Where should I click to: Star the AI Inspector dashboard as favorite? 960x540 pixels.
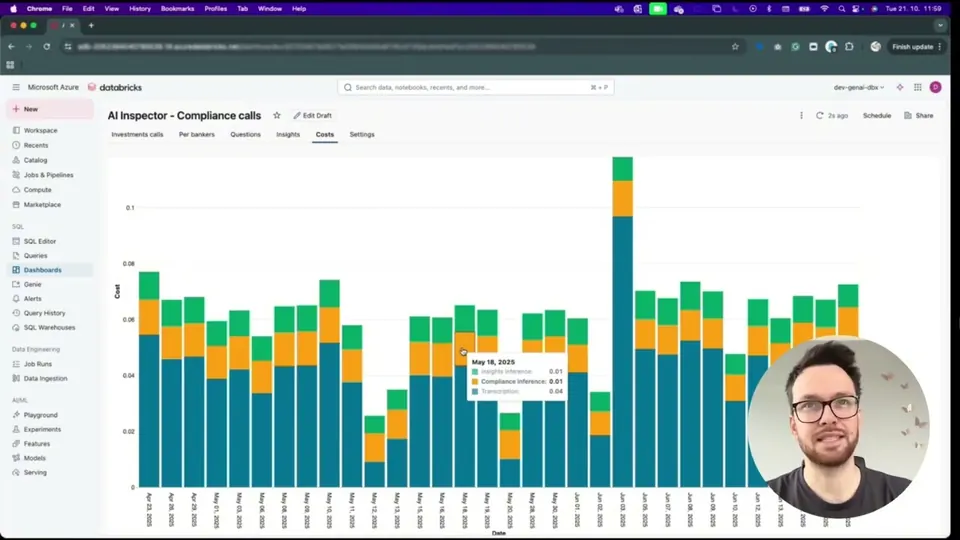[277, 115]
